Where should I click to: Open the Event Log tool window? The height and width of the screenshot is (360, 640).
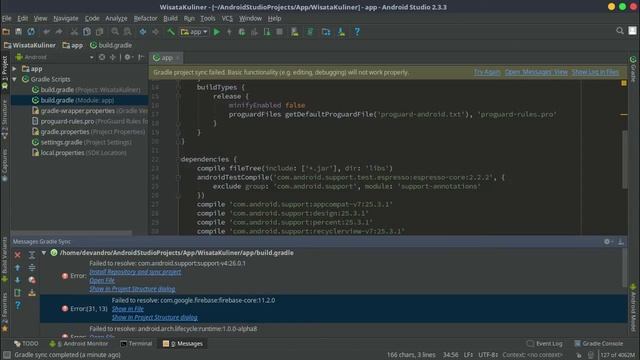[x=545, y=344]
